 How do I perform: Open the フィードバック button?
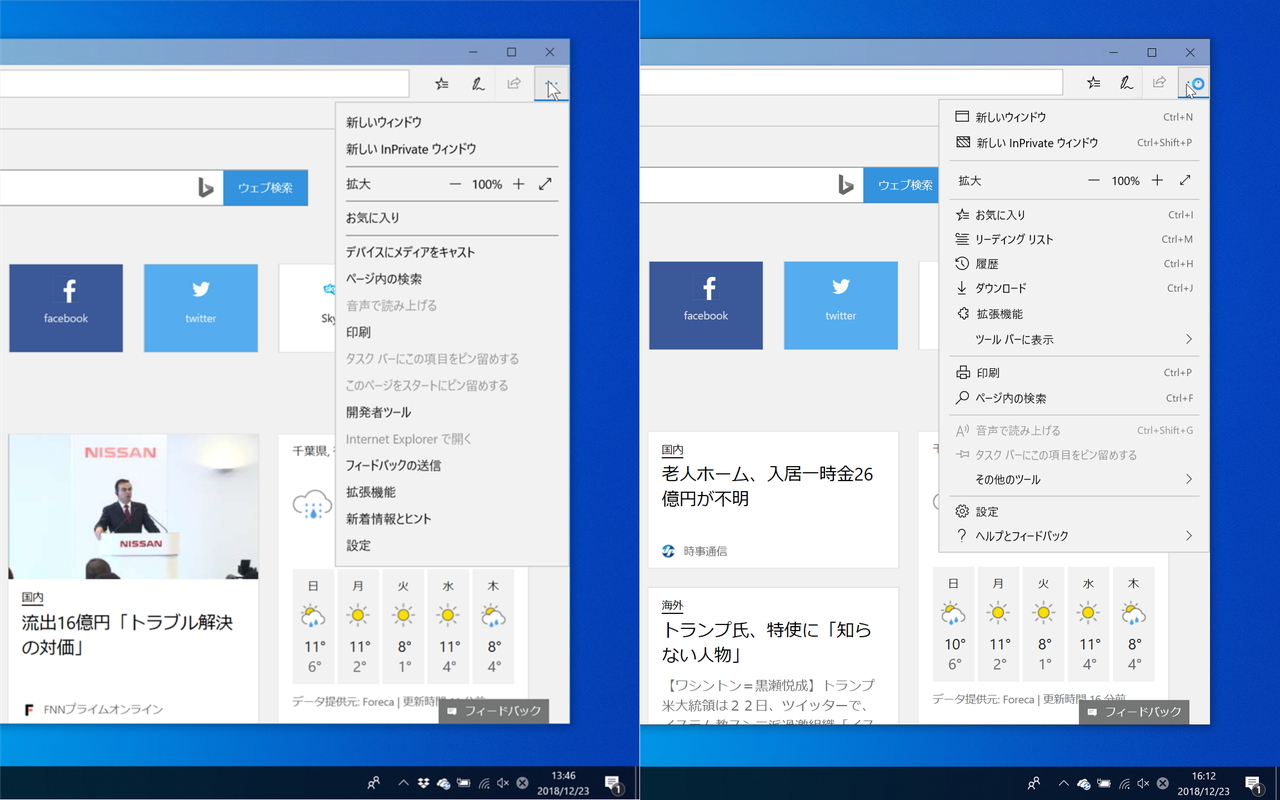point(493,711)
